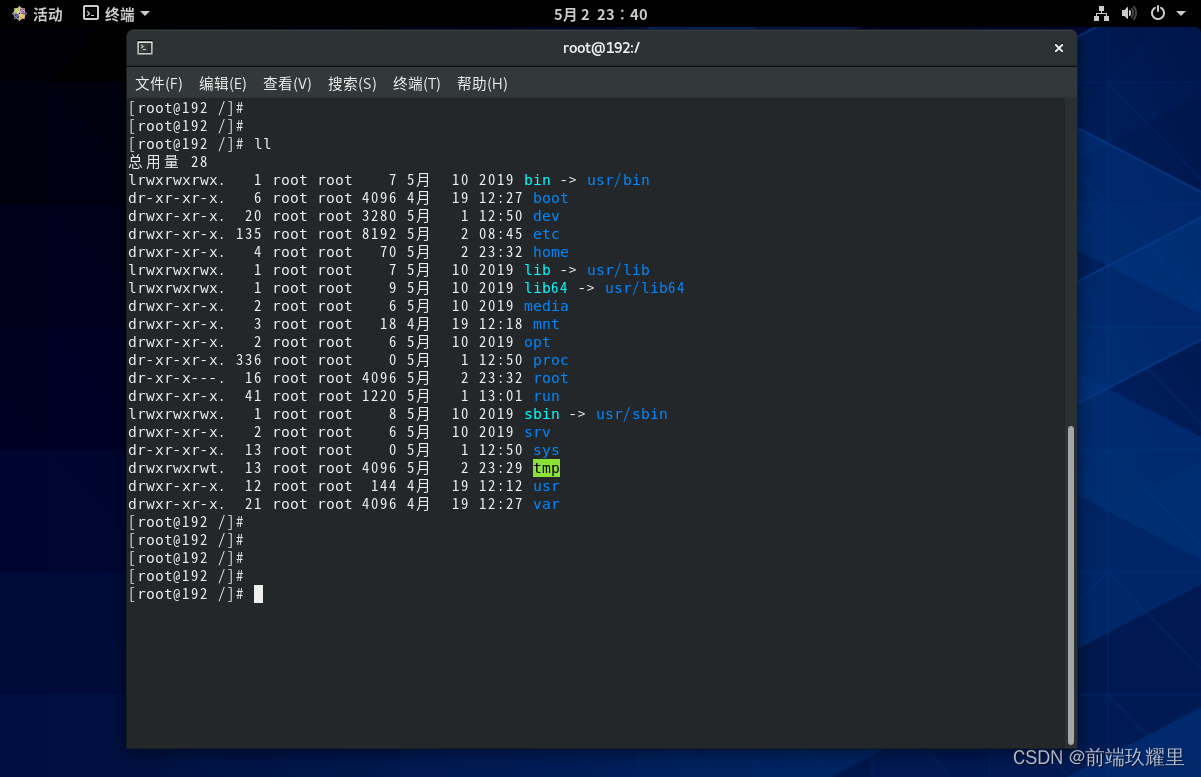The width and height of the screenshot is (1201, 777).
Task: Click the volume speaker icon in top bar
Action: 1129,13
